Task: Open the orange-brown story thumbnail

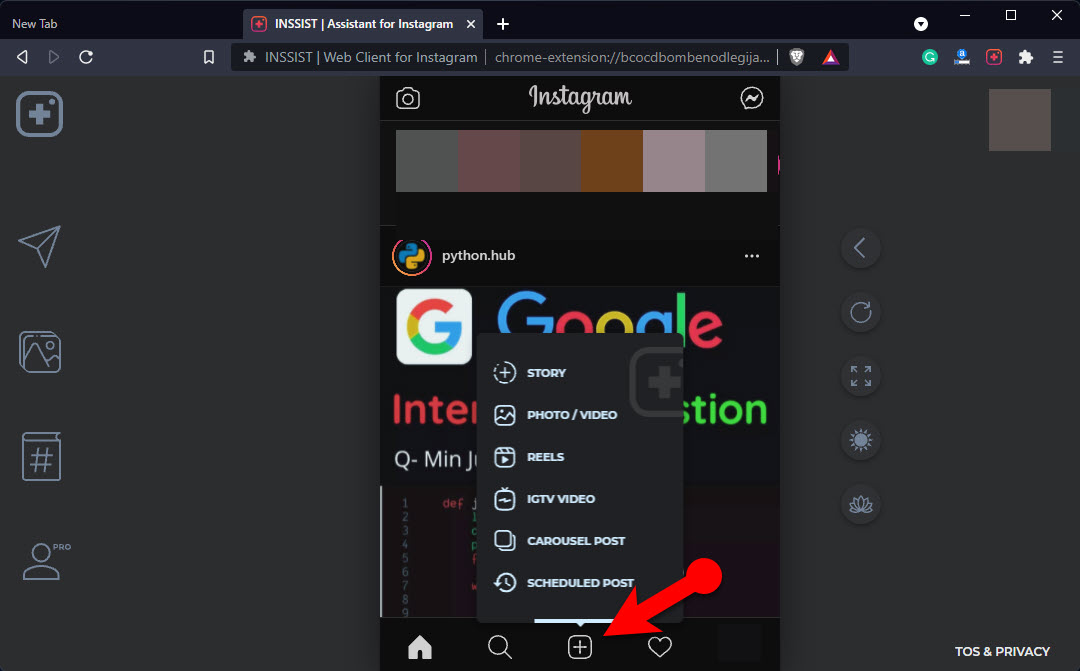Action: (x=612, y=161)
